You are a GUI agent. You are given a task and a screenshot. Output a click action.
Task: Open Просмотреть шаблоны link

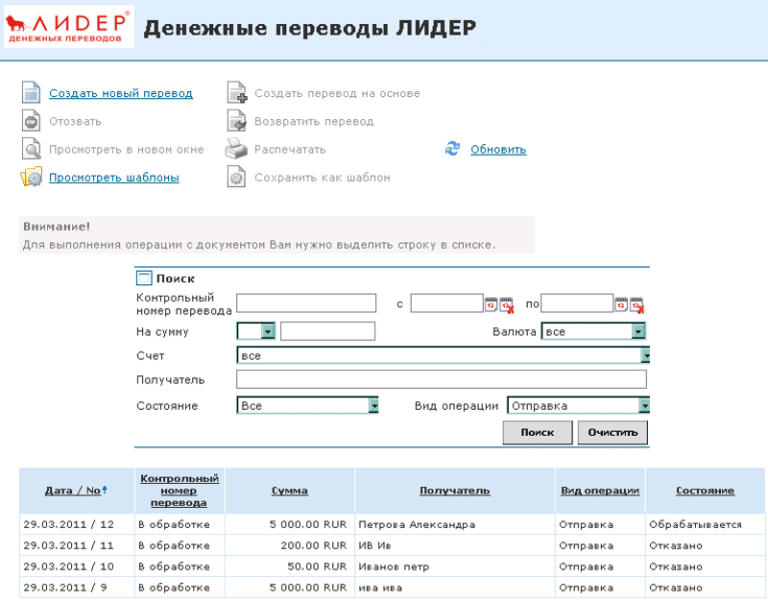114,177
